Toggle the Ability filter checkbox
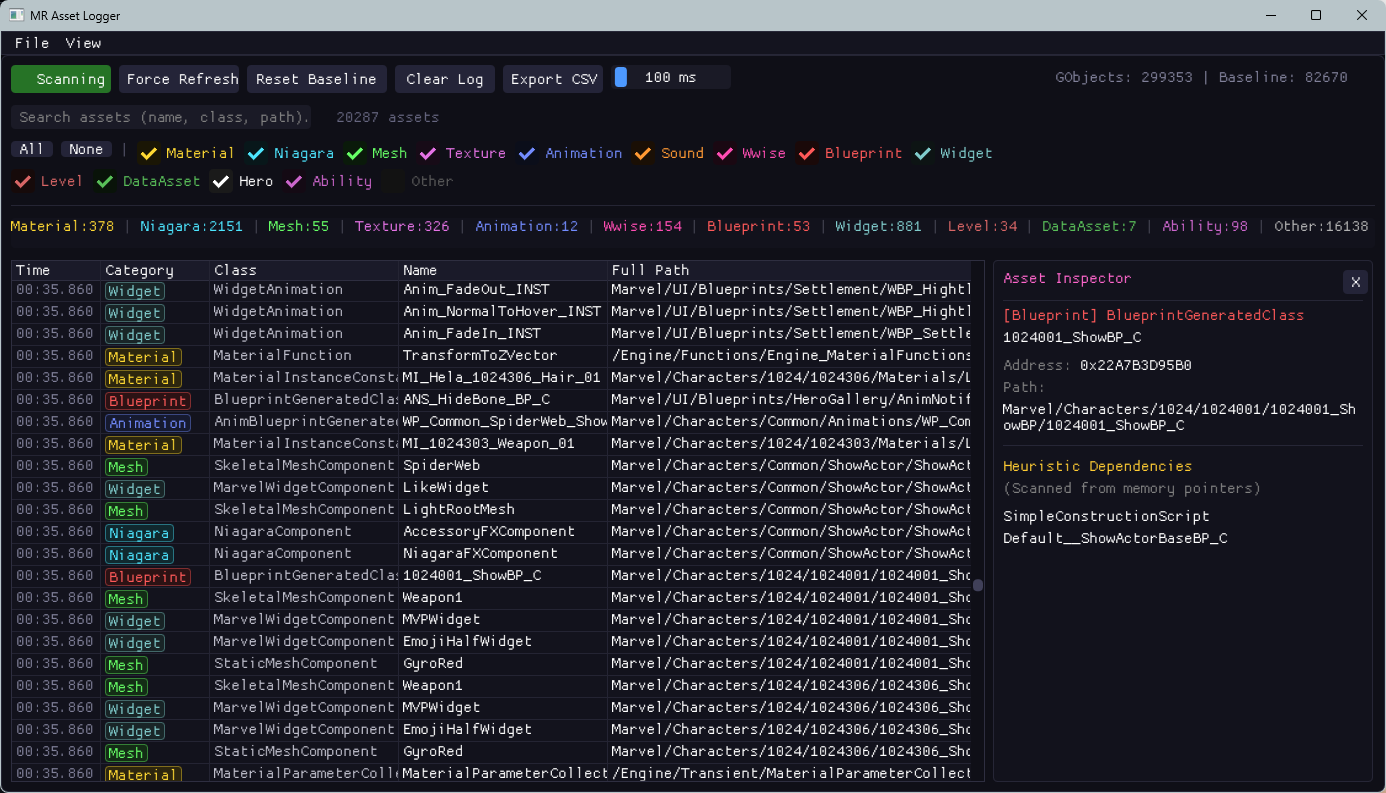The width and height of the screenshot is (1386, 793). coord(295,181)
